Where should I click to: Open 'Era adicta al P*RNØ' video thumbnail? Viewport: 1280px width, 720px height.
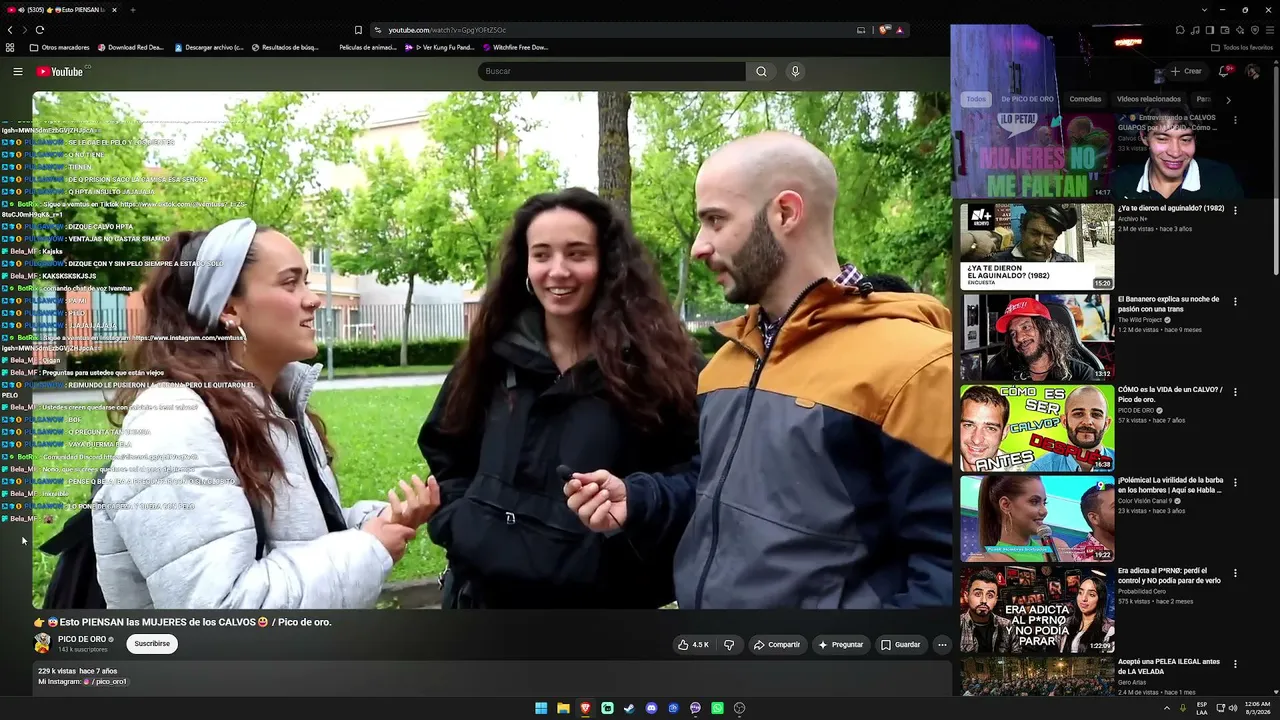tap(1037, 609)
